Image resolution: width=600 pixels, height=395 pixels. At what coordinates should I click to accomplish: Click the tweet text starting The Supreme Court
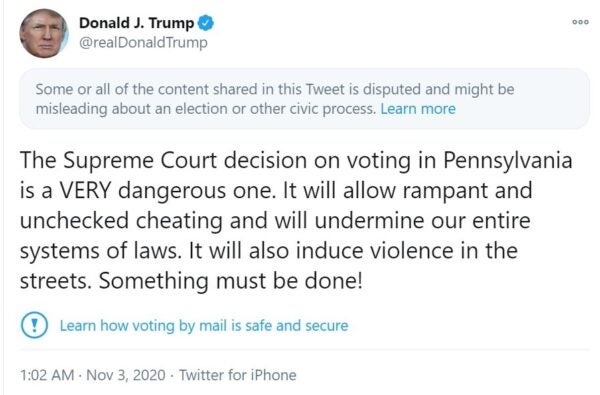296,220
